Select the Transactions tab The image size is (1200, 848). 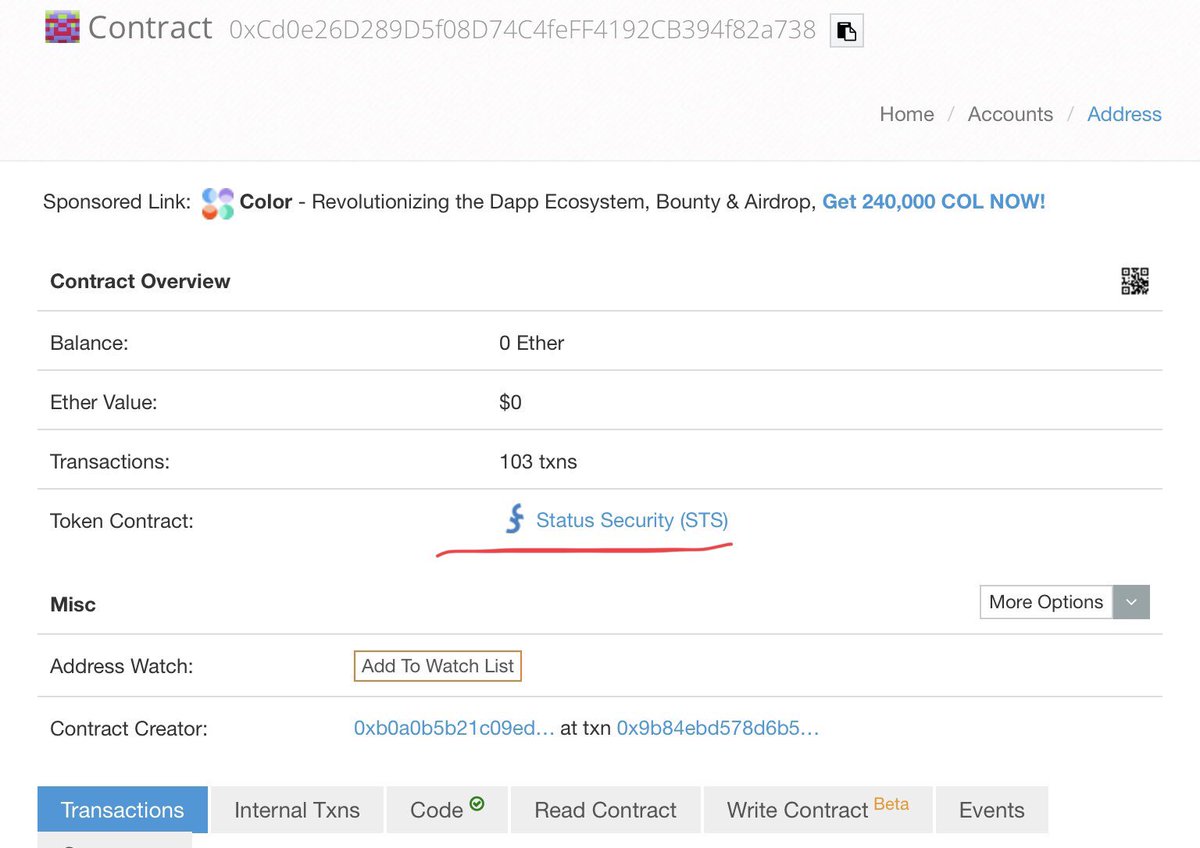(122, 810)
